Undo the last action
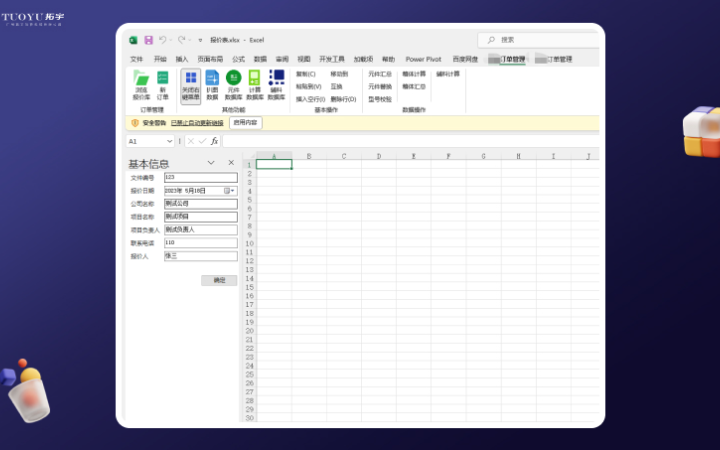Screen dimensions: 720x450 coord(163,40)
